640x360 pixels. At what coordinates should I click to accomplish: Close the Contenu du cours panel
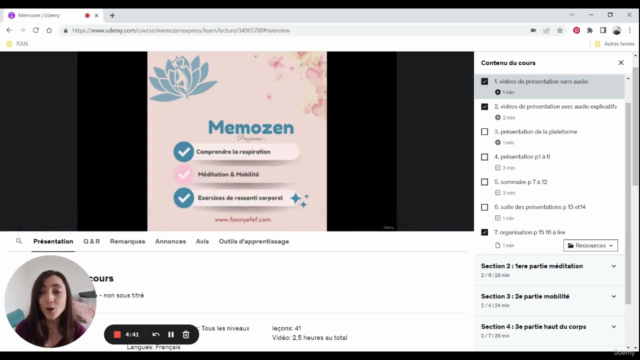pyautogui.click(x=621, y=63)
